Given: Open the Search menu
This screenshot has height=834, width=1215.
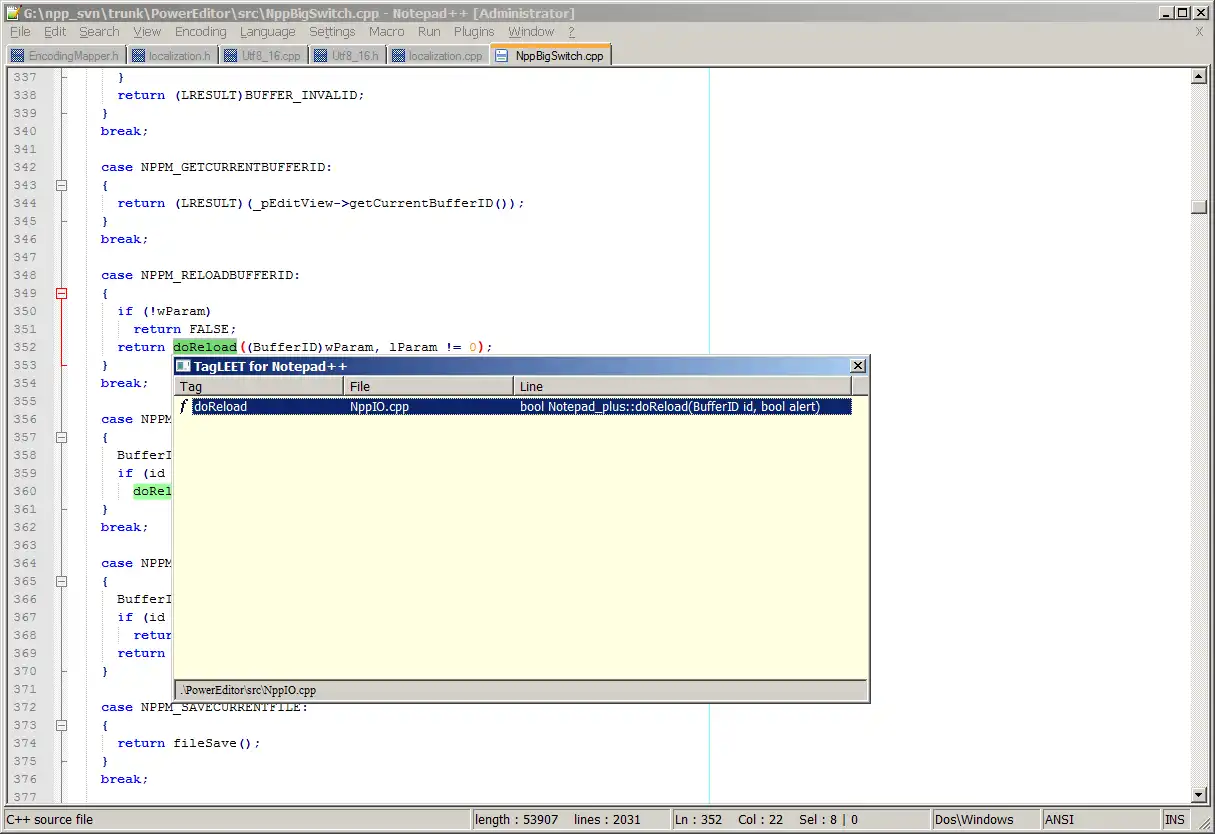Looking at the screenshot, I should [99, 32].
